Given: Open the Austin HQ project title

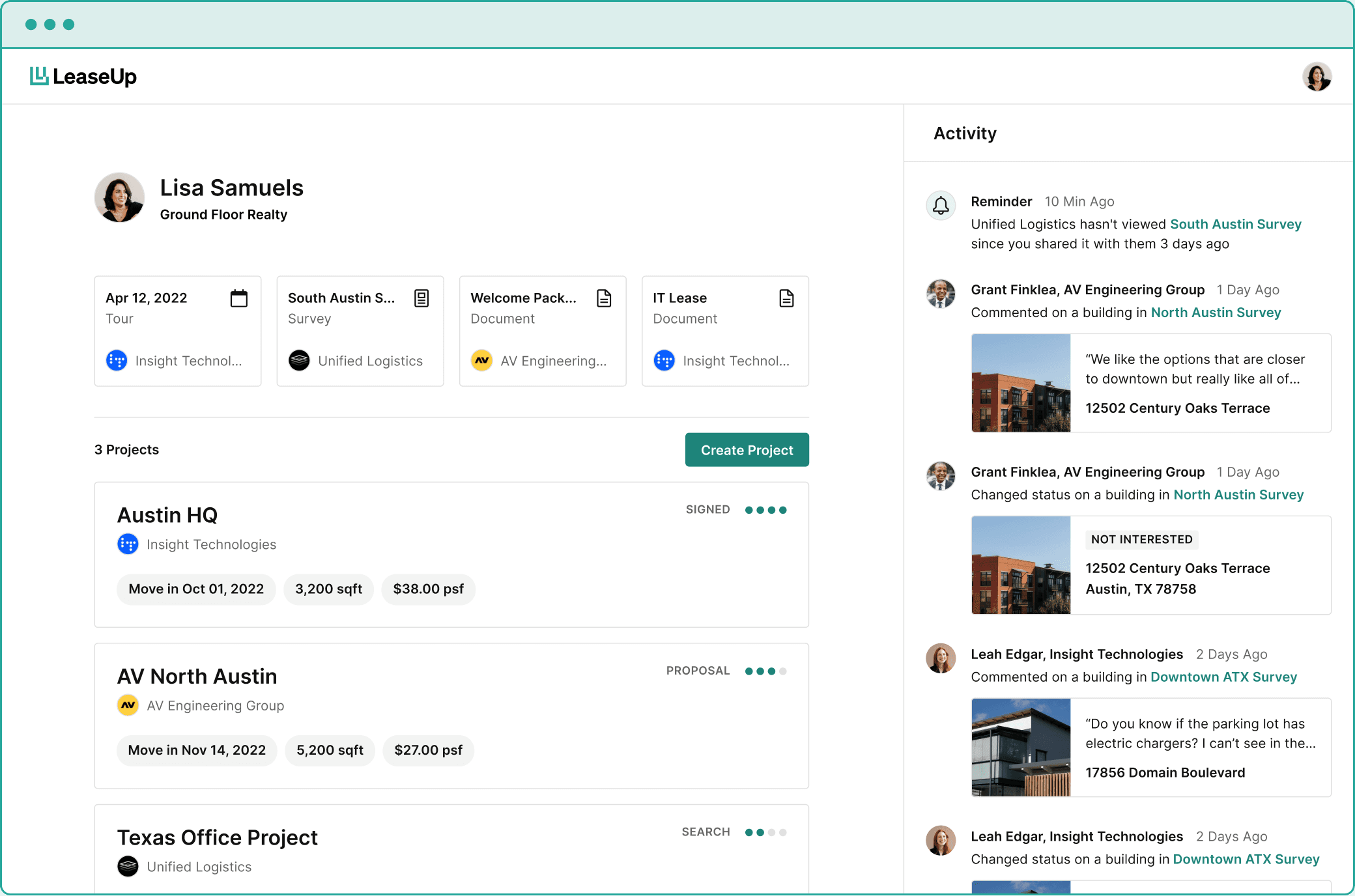Looking at the screenshot, I should (x=167, y=515).
